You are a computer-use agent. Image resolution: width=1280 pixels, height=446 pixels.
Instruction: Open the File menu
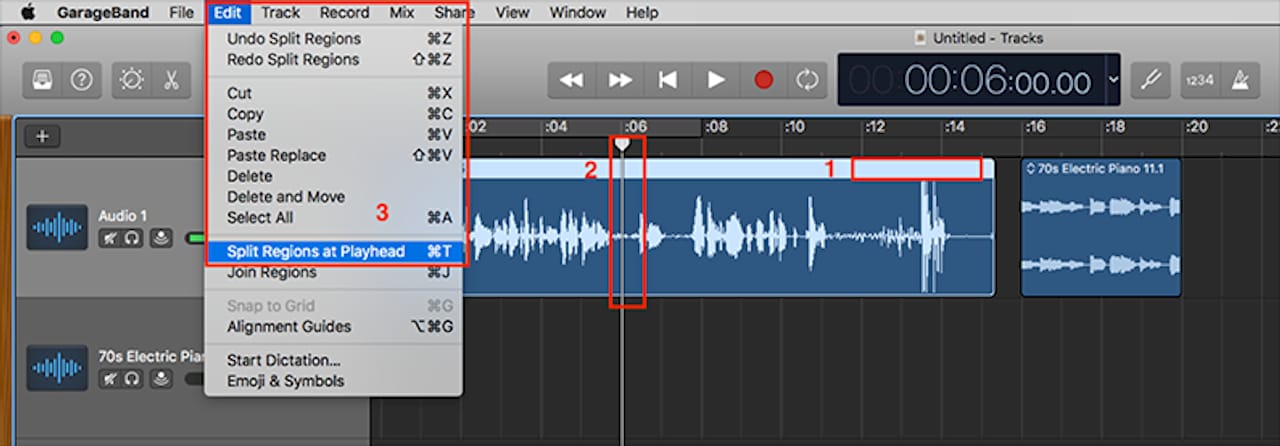(x=181, y=13)
